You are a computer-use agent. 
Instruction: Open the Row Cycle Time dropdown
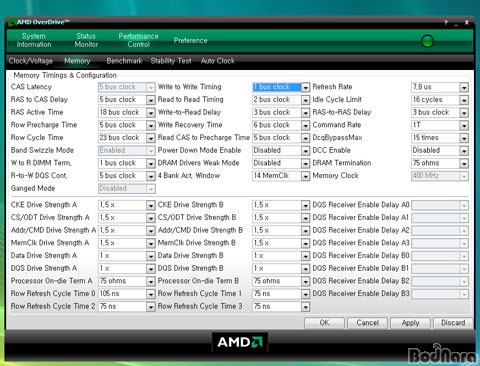click(x=151, y=138)
